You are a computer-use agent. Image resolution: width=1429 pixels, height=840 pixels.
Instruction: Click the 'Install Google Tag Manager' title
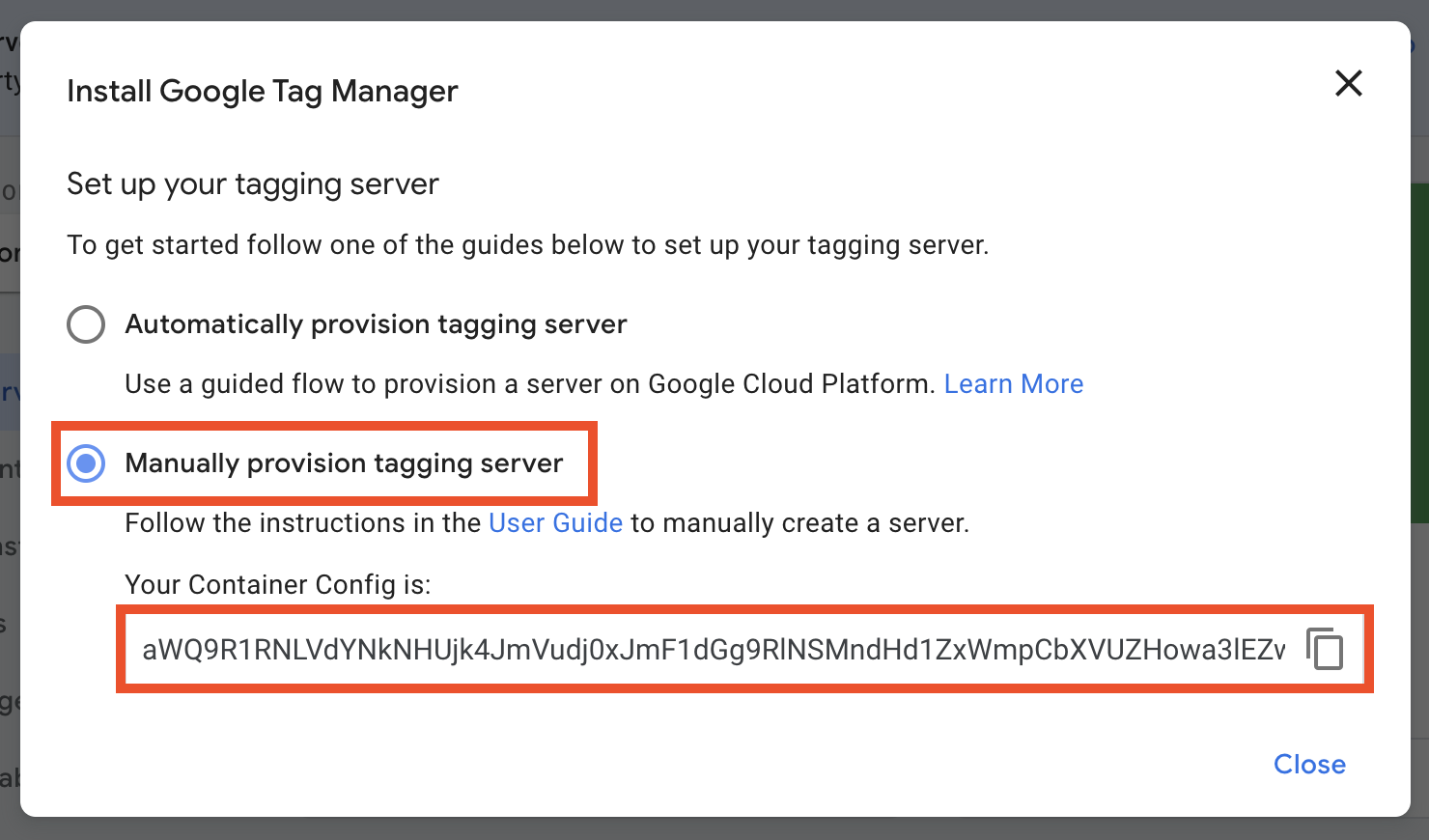pyautogui.click(x=262, y=92)
